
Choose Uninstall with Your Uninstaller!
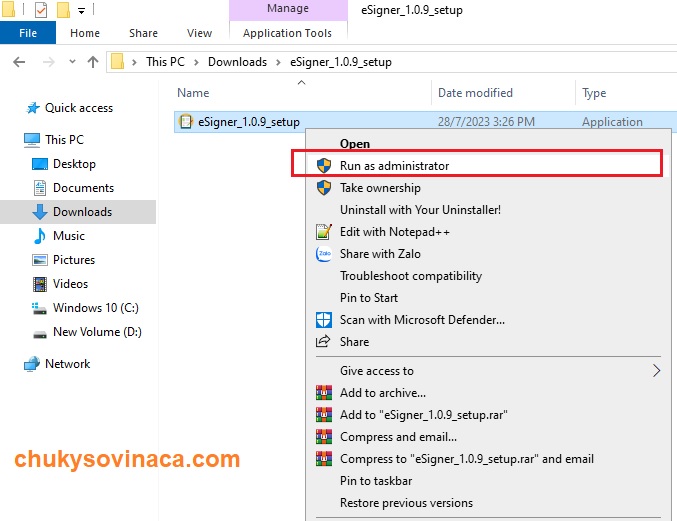[x=488, y=210]
